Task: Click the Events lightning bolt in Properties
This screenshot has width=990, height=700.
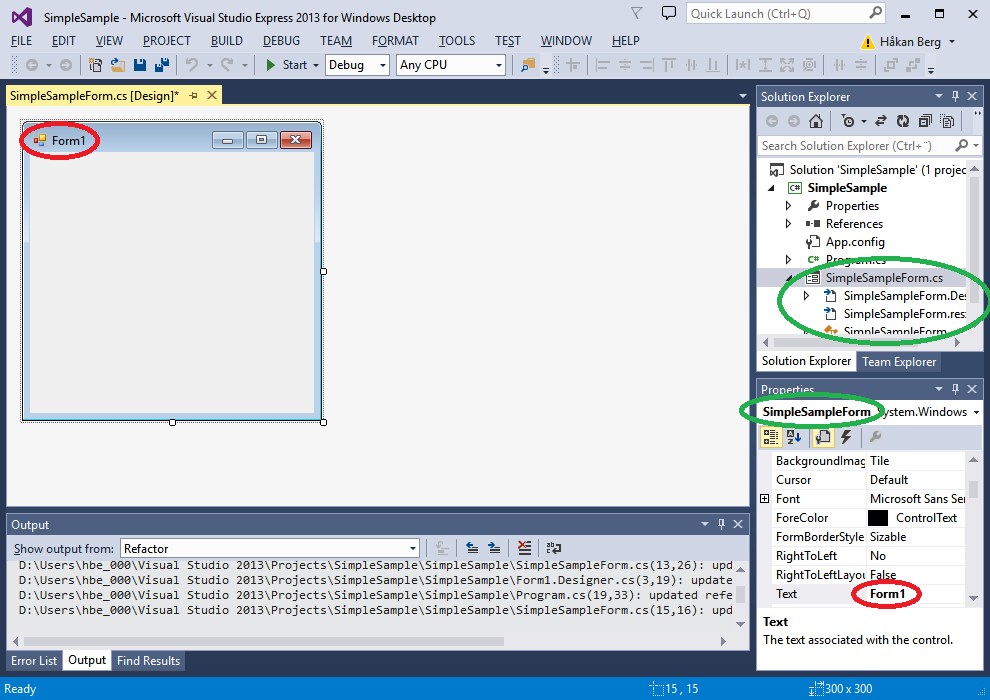Action: tap(846, 437)
